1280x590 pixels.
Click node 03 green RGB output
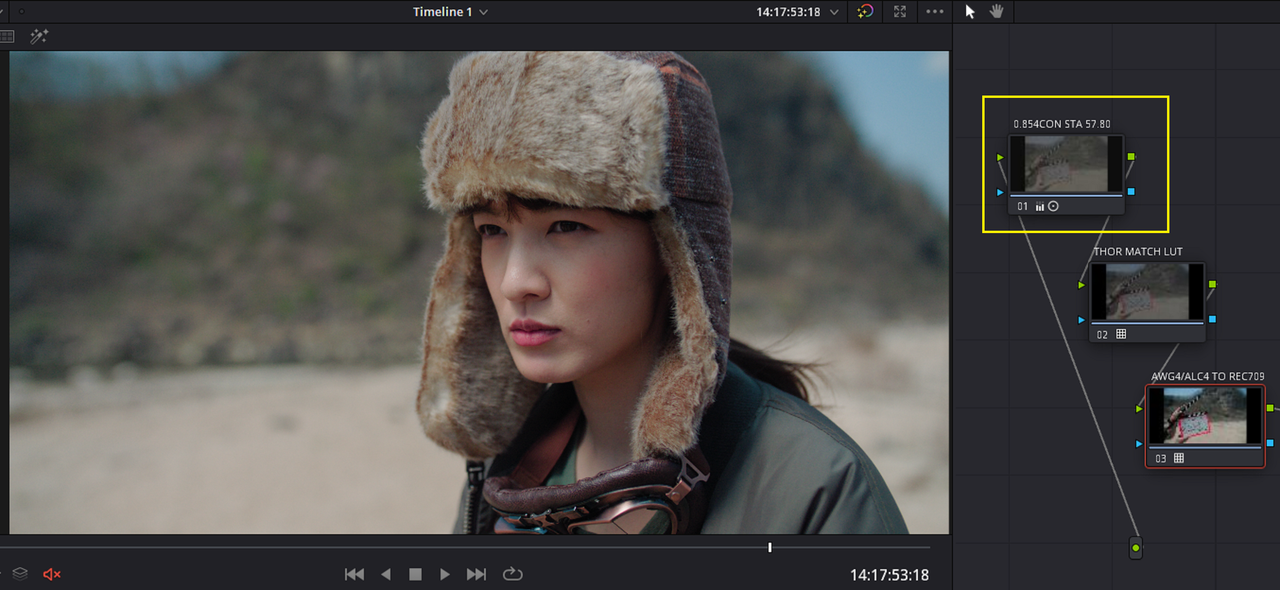click(x=1270, y=408)
